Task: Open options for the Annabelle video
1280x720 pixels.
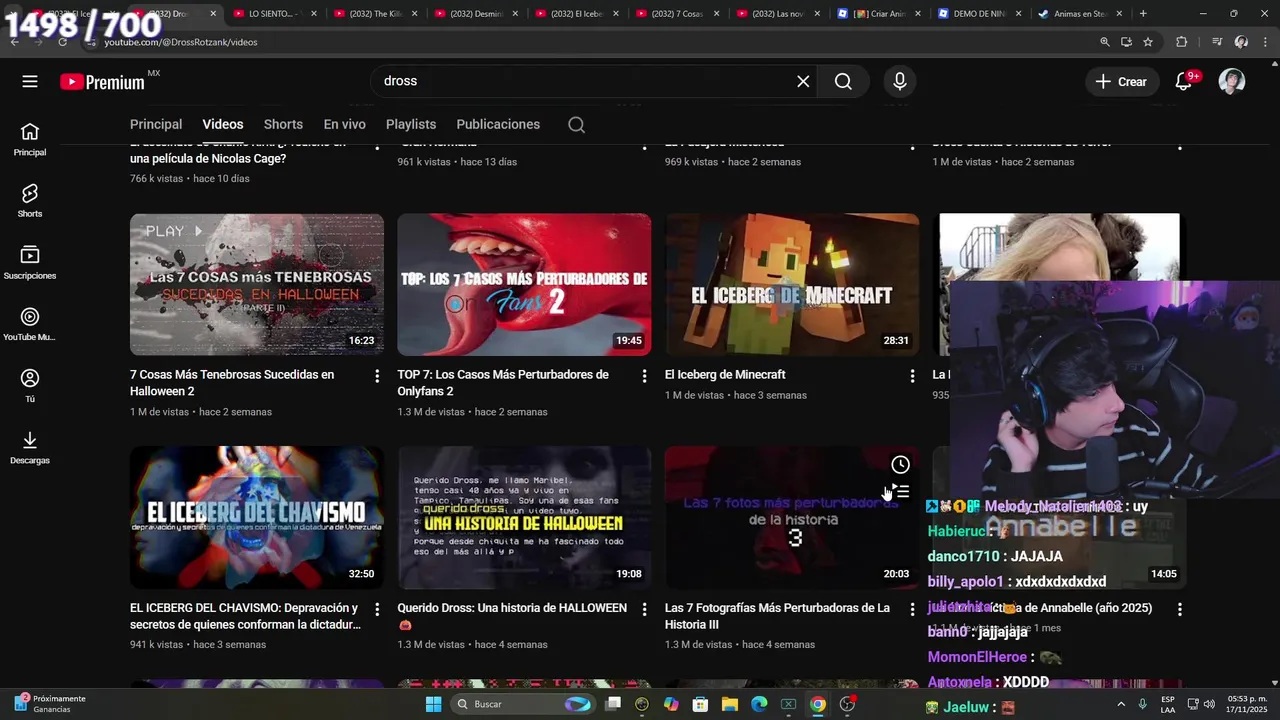Action: (1180, 609)
